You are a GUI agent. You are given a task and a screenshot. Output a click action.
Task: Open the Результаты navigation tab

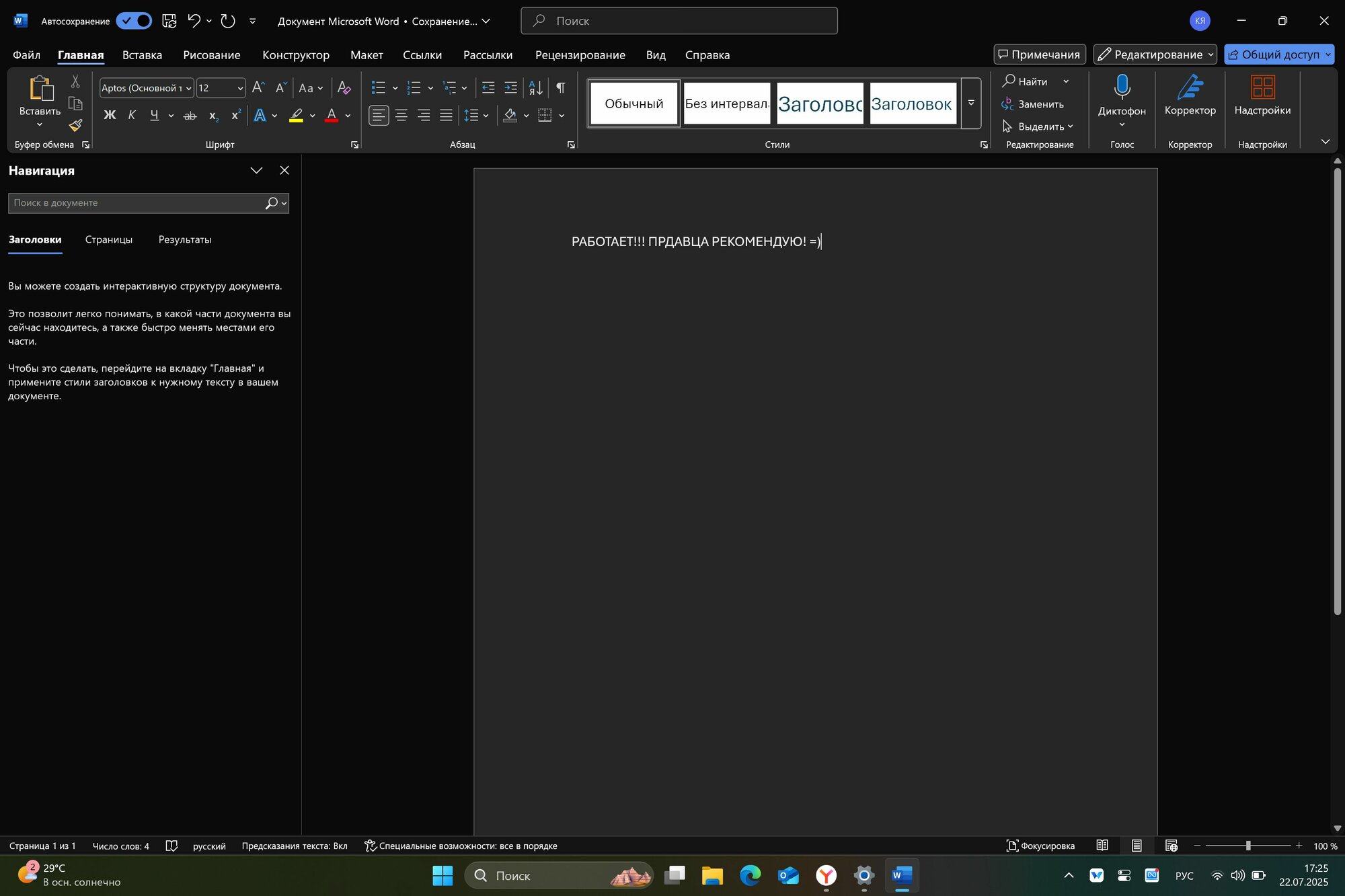click(185, 239)
